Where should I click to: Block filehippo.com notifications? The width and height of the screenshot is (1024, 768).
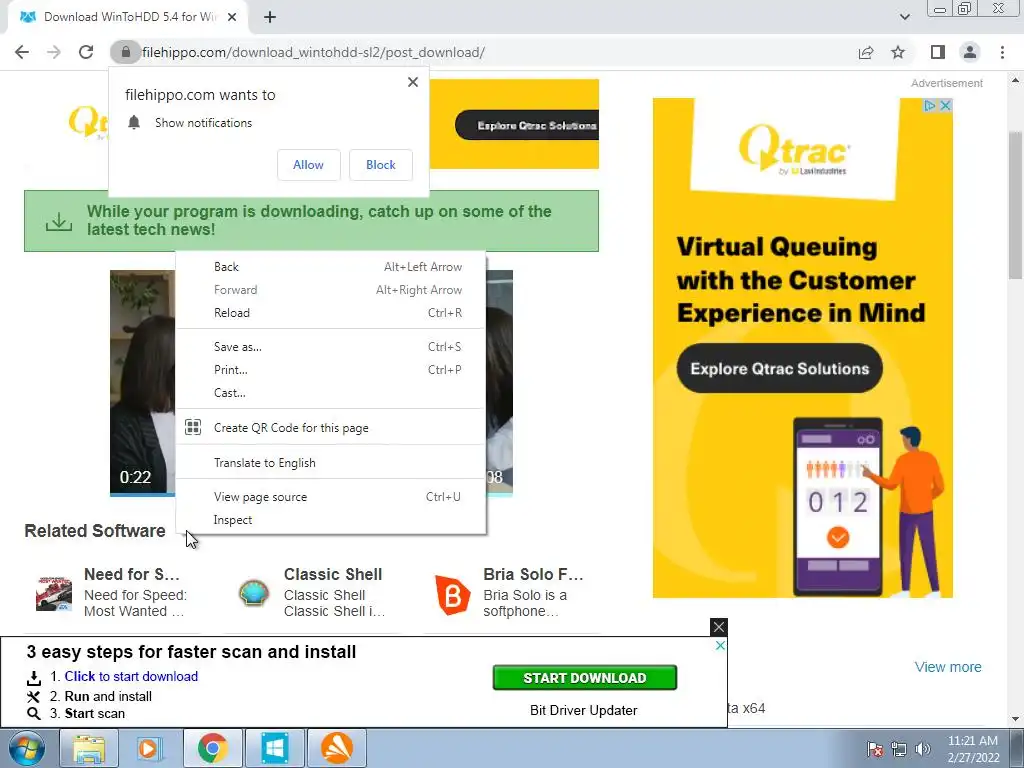coord(381,165)
